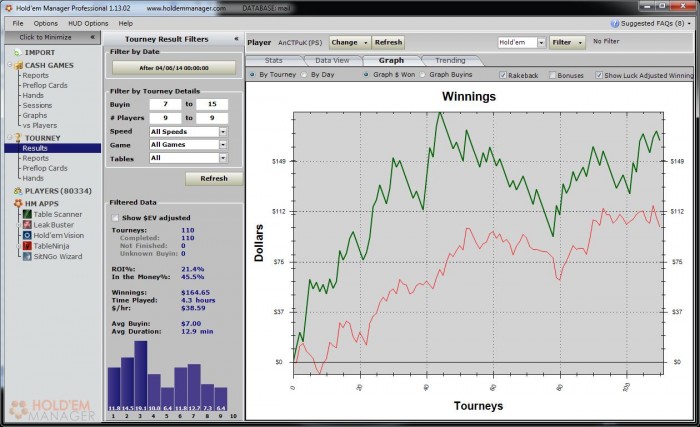700x427 pixels.
Task: Click the Hold'em Manager title bar icon
Action: click(8, 8)
